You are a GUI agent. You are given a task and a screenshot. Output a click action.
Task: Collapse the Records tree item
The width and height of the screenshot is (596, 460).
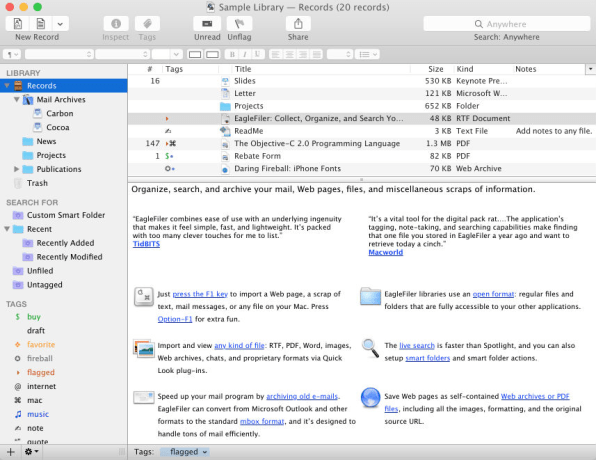coord(7,86)
